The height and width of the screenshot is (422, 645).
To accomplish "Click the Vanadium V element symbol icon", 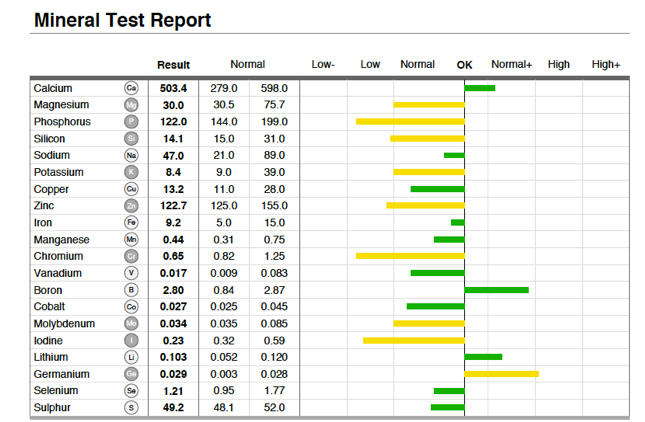I will (x=131, y=273).
